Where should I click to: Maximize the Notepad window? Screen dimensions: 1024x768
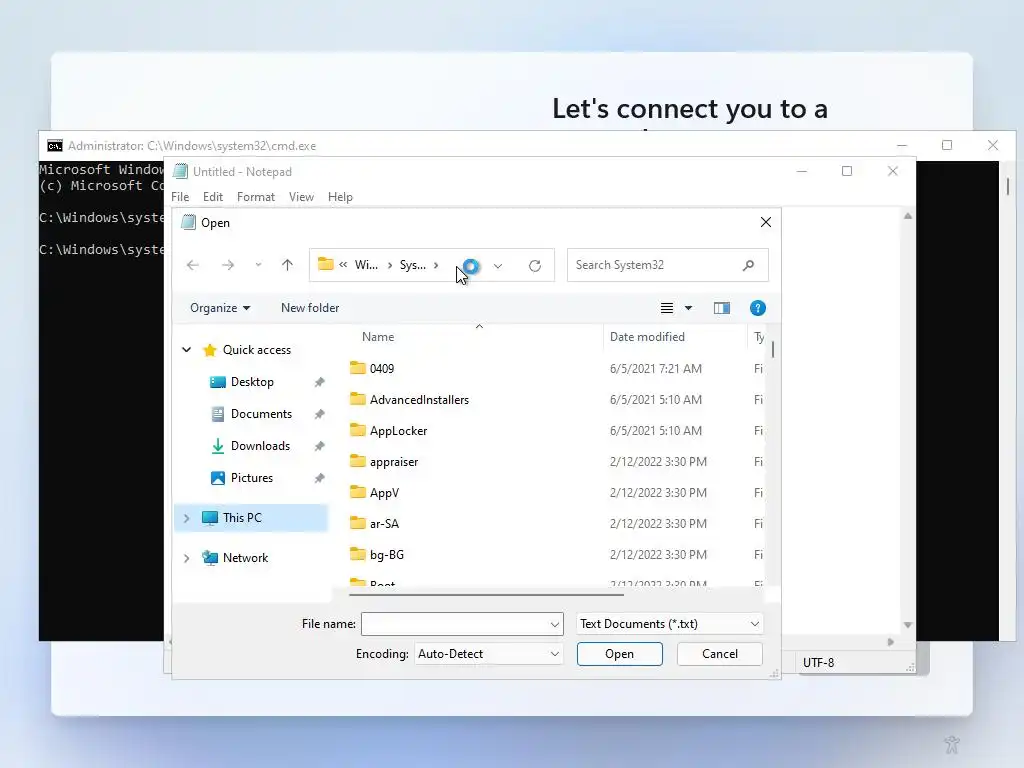coord(847,171)
